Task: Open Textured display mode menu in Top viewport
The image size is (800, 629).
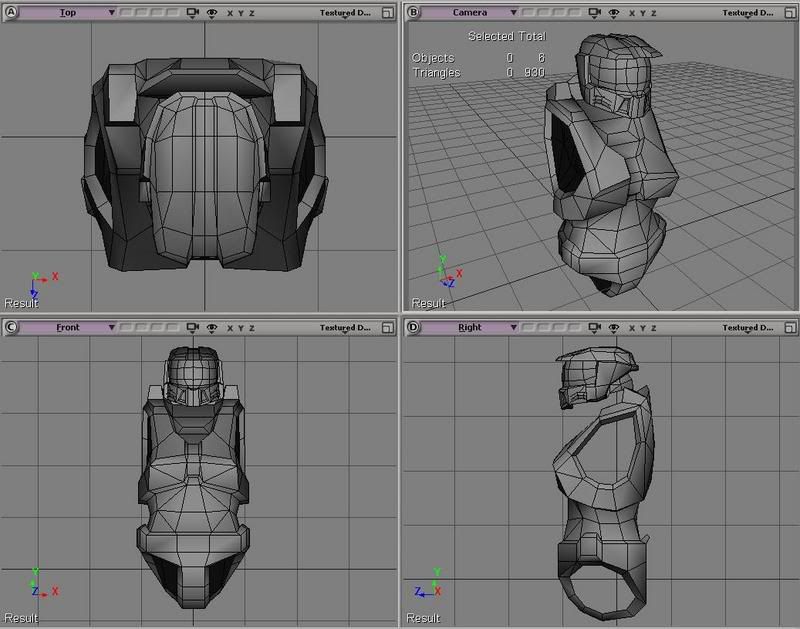Action: click(x=345, y=13)
